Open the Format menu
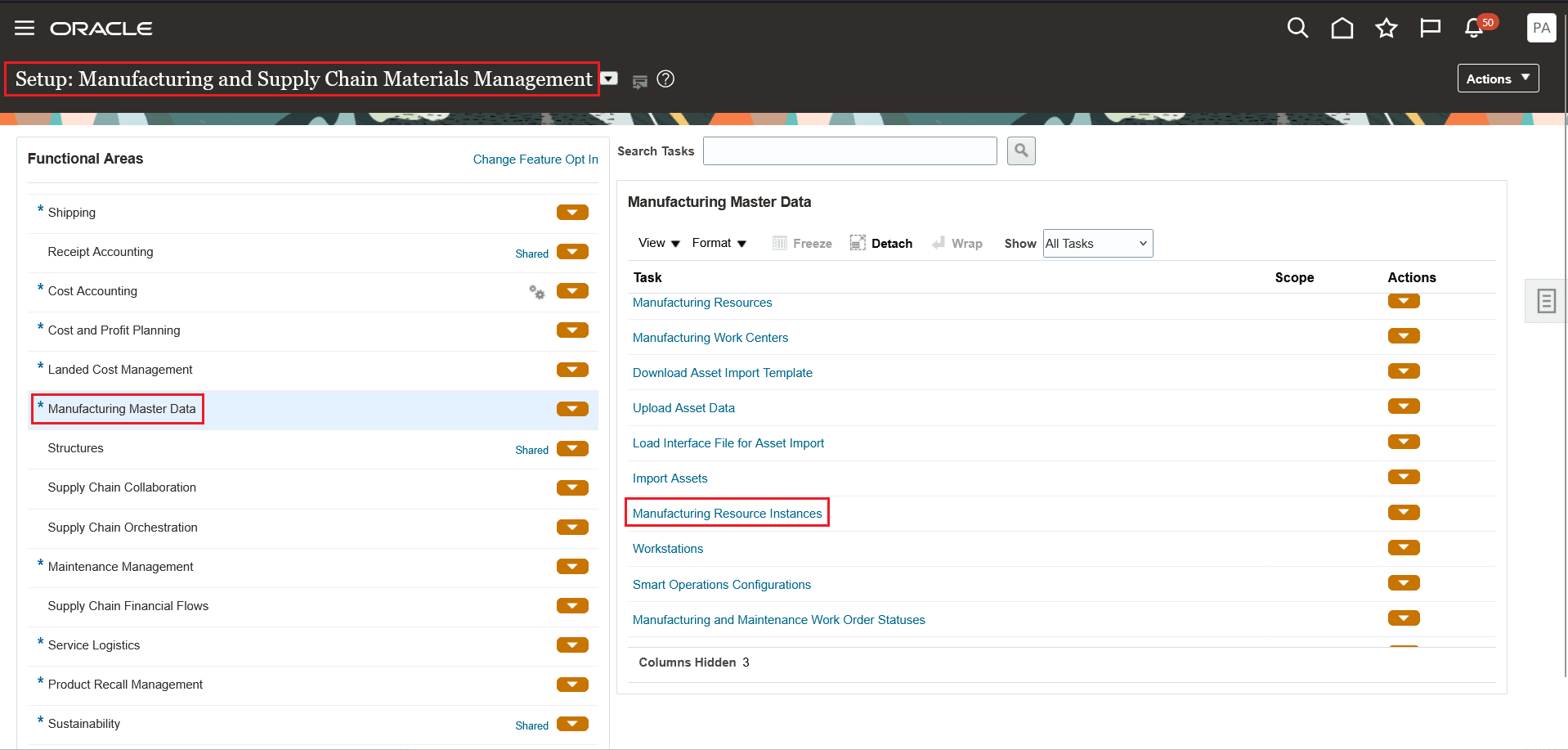The height and width of the screenshot is (750, 1568). (718, 243)
